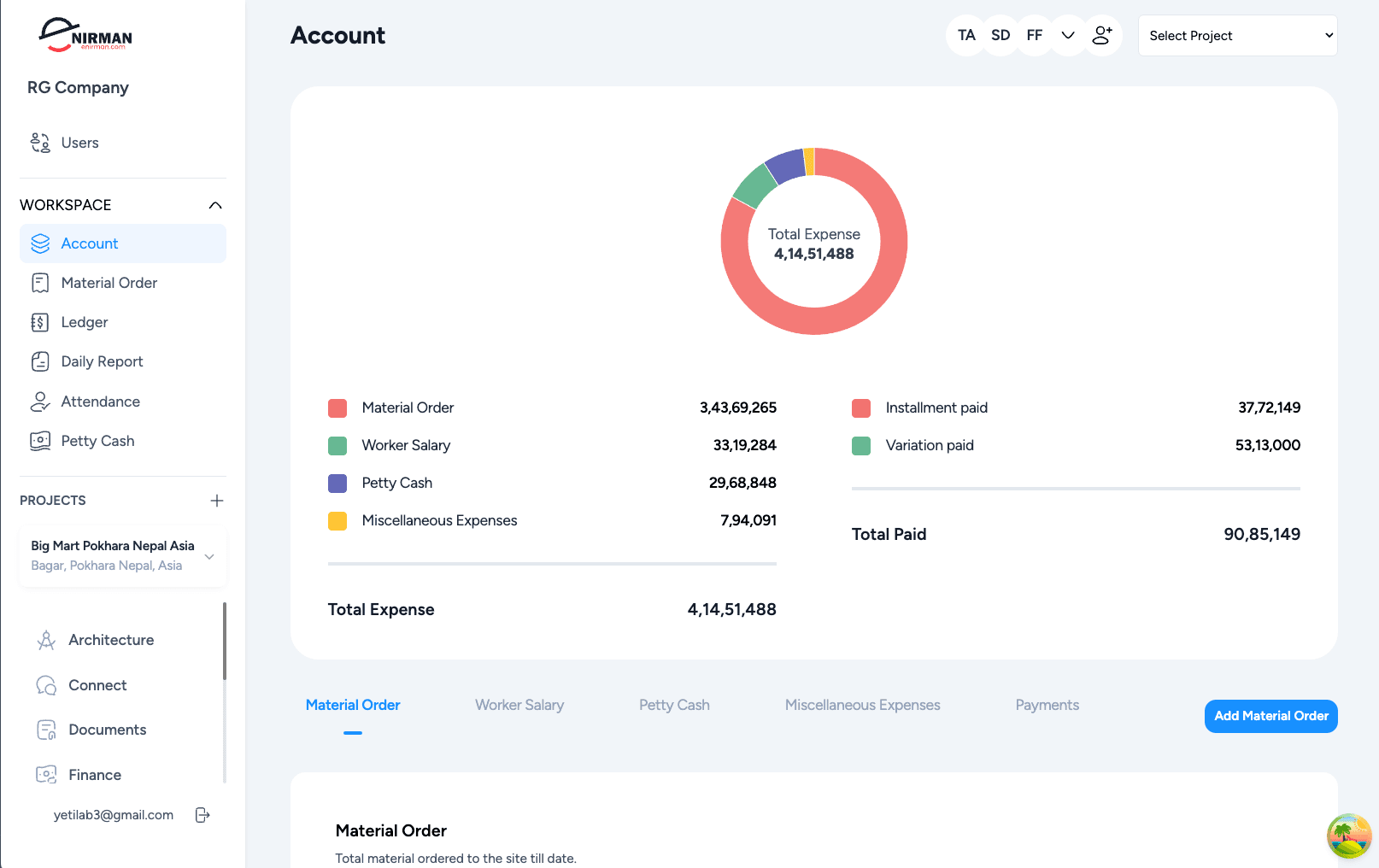This screenshot has width=1379, height=868.
Task: Click the TA user avatar
Action: 966,35
